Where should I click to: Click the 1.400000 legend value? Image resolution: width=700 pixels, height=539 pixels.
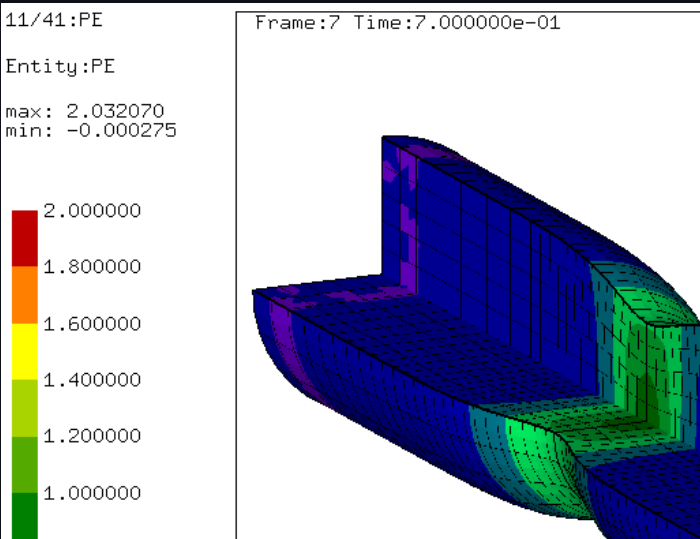pyautogui.click(x=92, y=380)
